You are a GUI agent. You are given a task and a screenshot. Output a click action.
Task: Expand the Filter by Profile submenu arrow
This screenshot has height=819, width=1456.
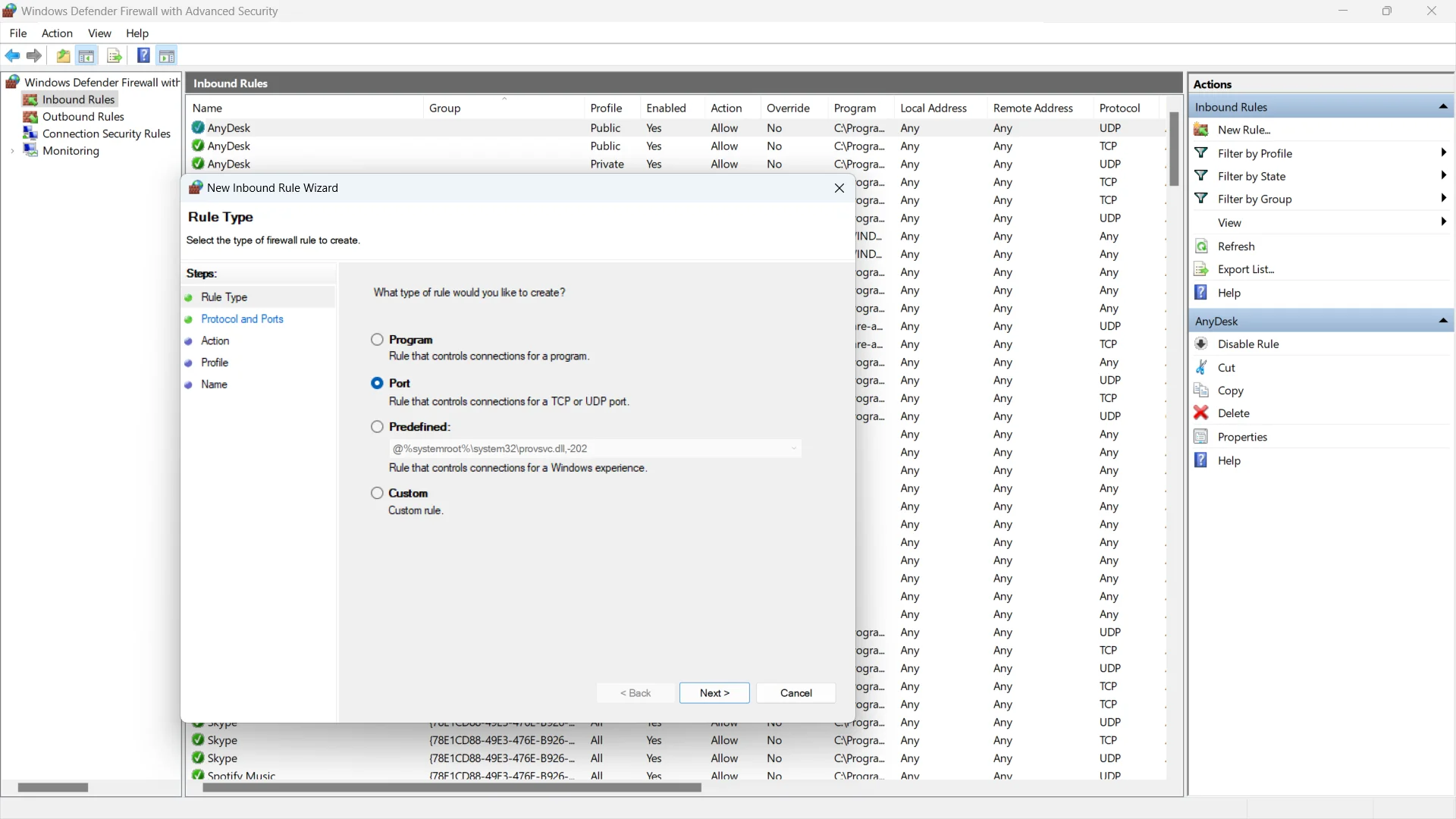[x=1443, y=153]
